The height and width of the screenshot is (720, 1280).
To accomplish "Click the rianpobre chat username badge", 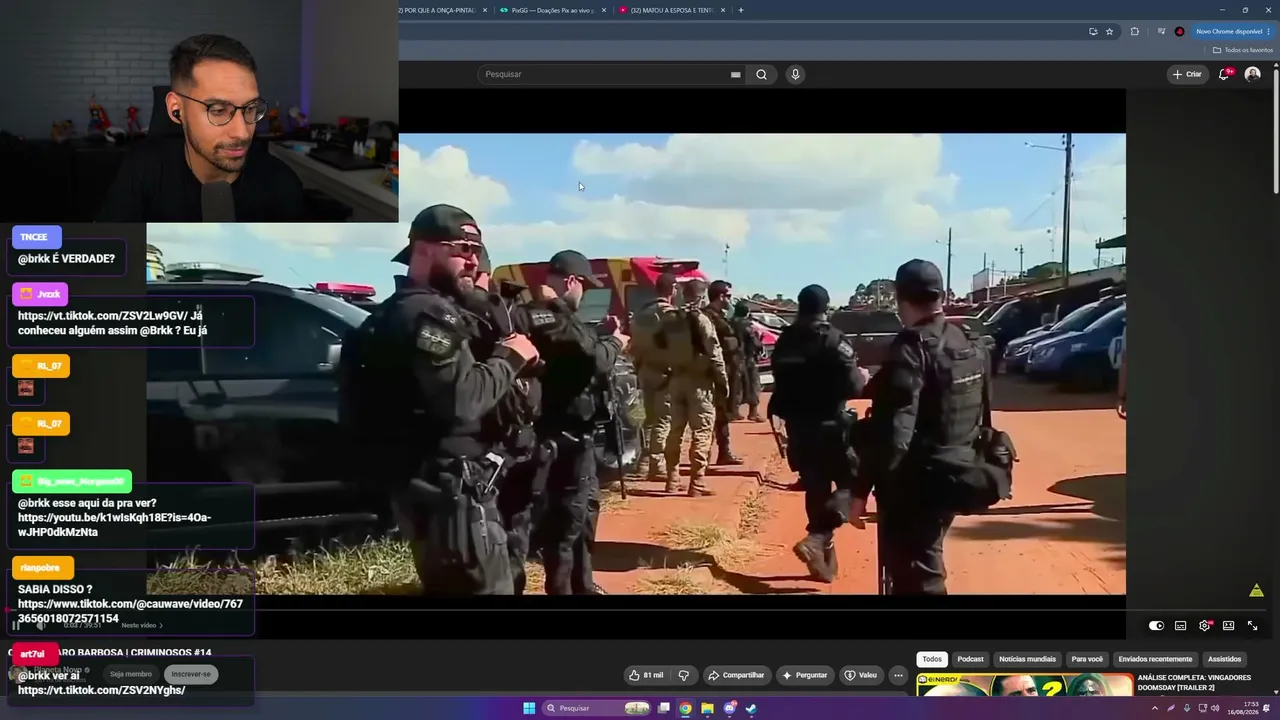I will tap(43, 568).
